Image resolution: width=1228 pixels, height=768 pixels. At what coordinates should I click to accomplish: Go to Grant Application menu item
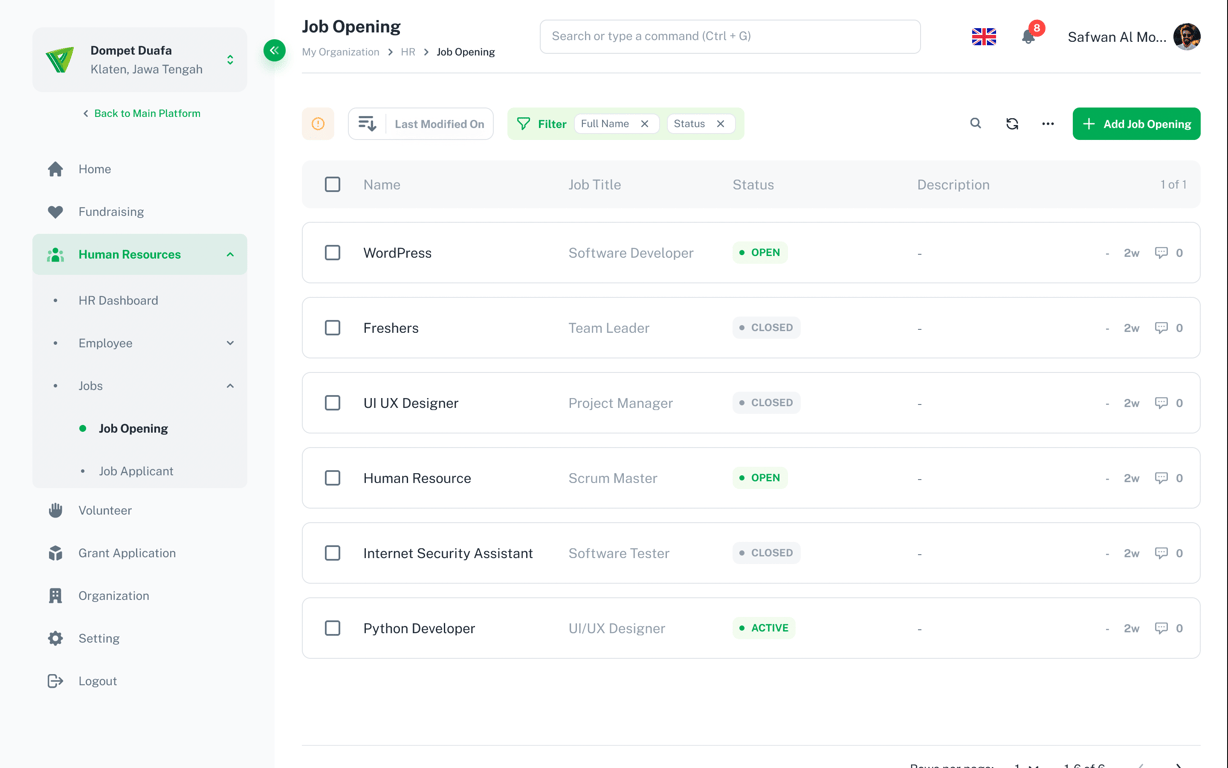127,553
